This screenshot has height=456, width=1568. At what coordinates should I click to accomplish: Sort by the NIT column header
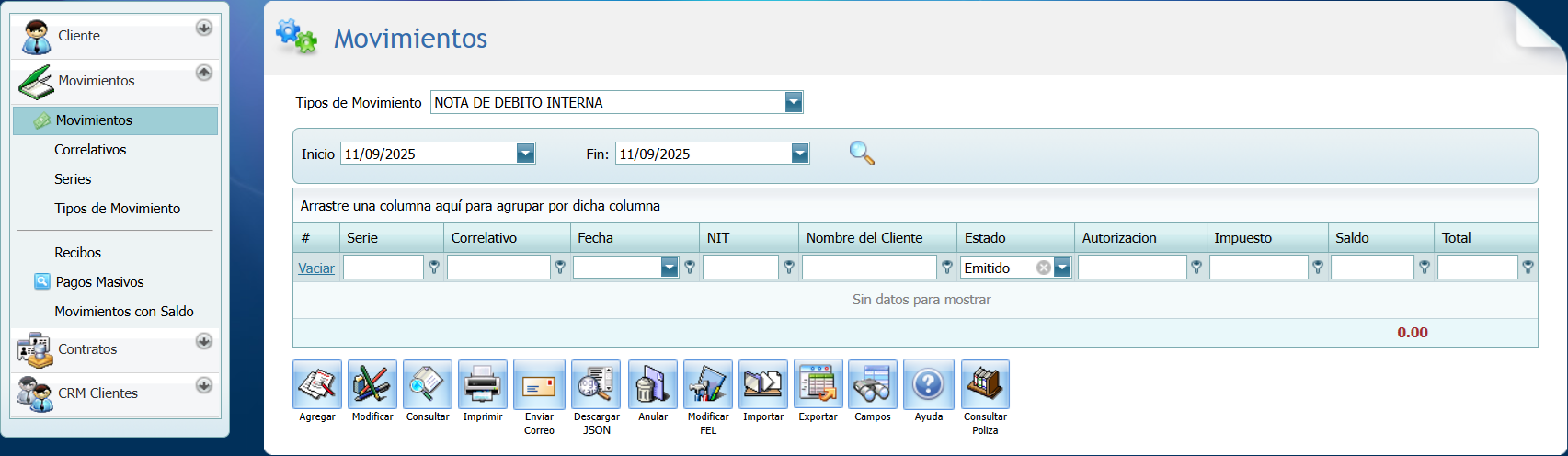(x=749, y=237)
